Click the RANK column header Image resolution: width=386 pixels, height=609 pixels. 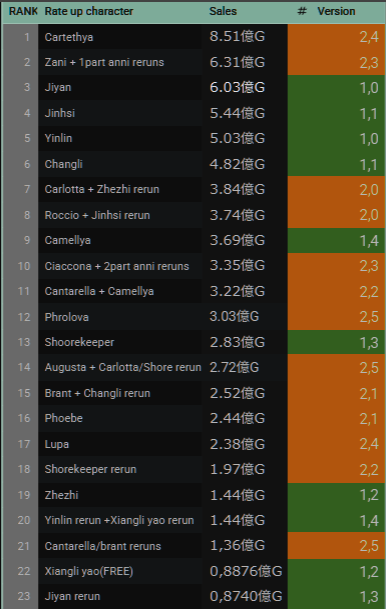[23, 11]
